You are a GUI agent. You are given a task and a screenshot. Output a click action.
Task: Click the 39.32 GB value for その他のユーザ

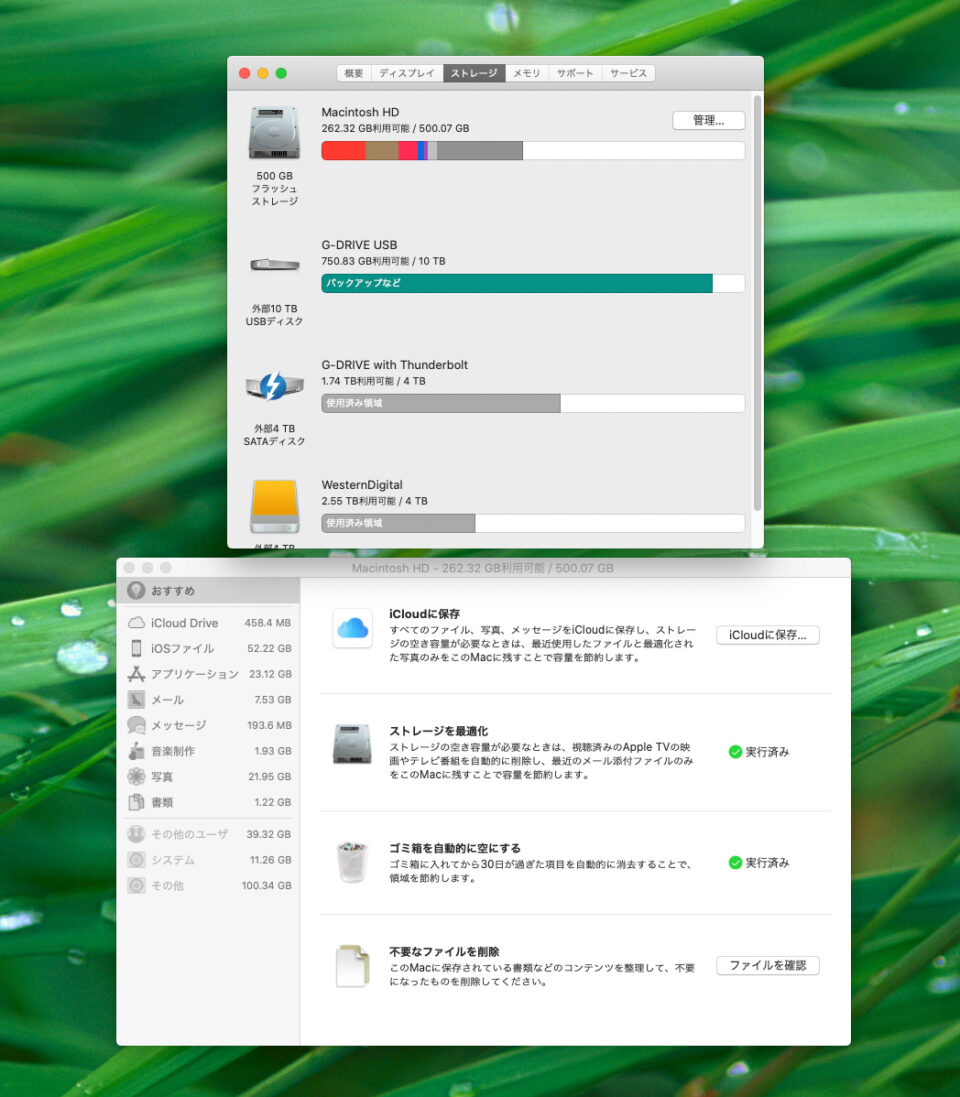(269, 834)
